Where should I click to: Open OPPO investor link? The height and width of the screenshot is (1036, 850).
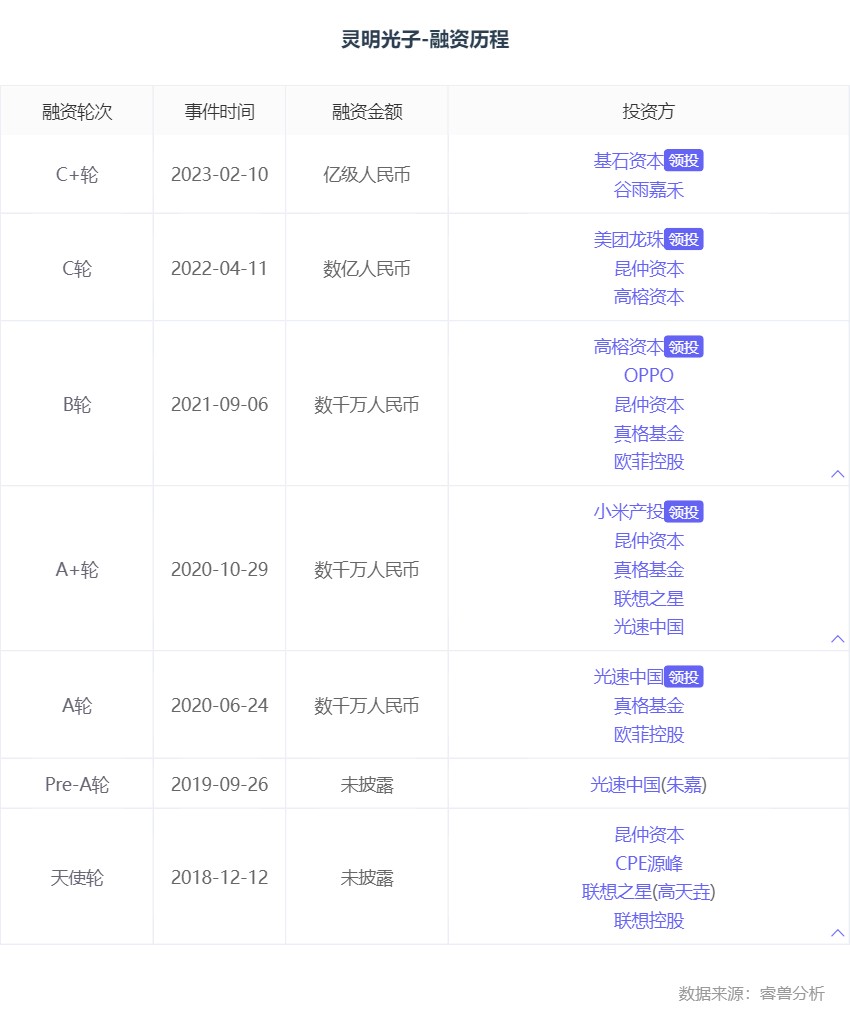648,375
